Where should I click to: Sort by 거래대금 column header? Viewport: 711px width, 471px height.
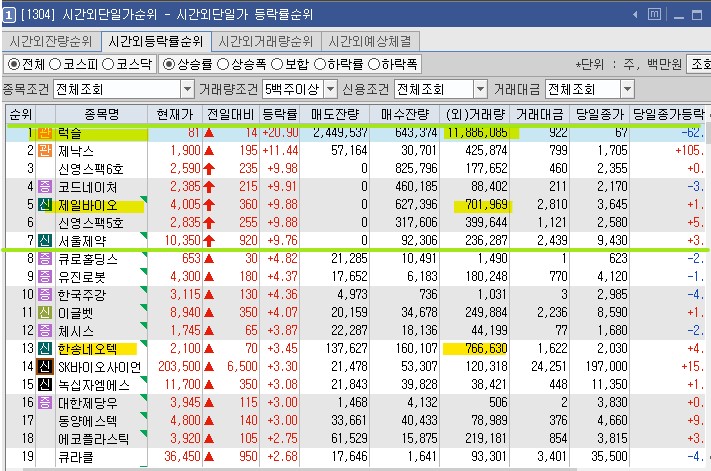point(539,114)
